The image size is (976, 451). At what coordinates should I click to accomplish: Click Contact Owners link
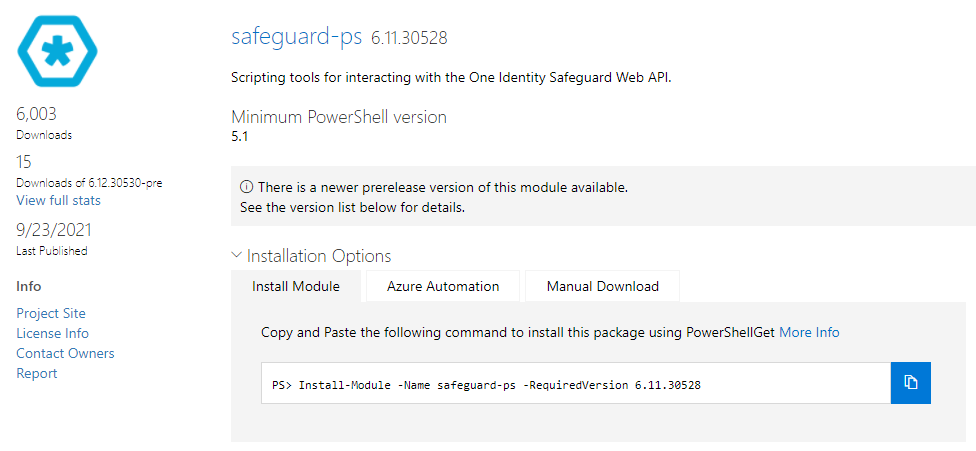(65, 353)
